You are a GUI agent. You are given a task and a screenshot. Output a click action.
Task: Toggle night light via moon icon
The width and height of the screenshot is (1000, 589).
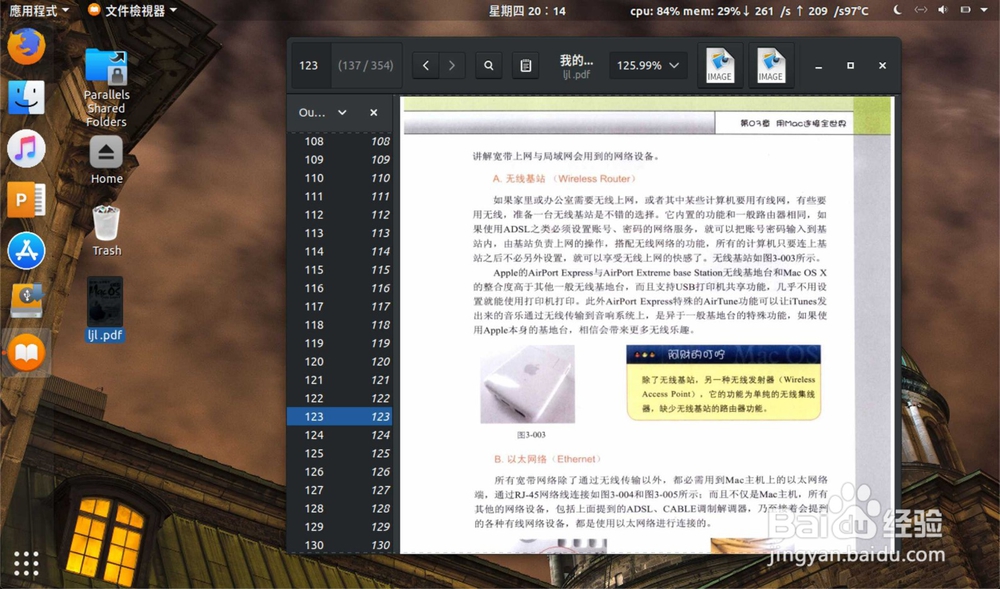click(x=897, y=10)
